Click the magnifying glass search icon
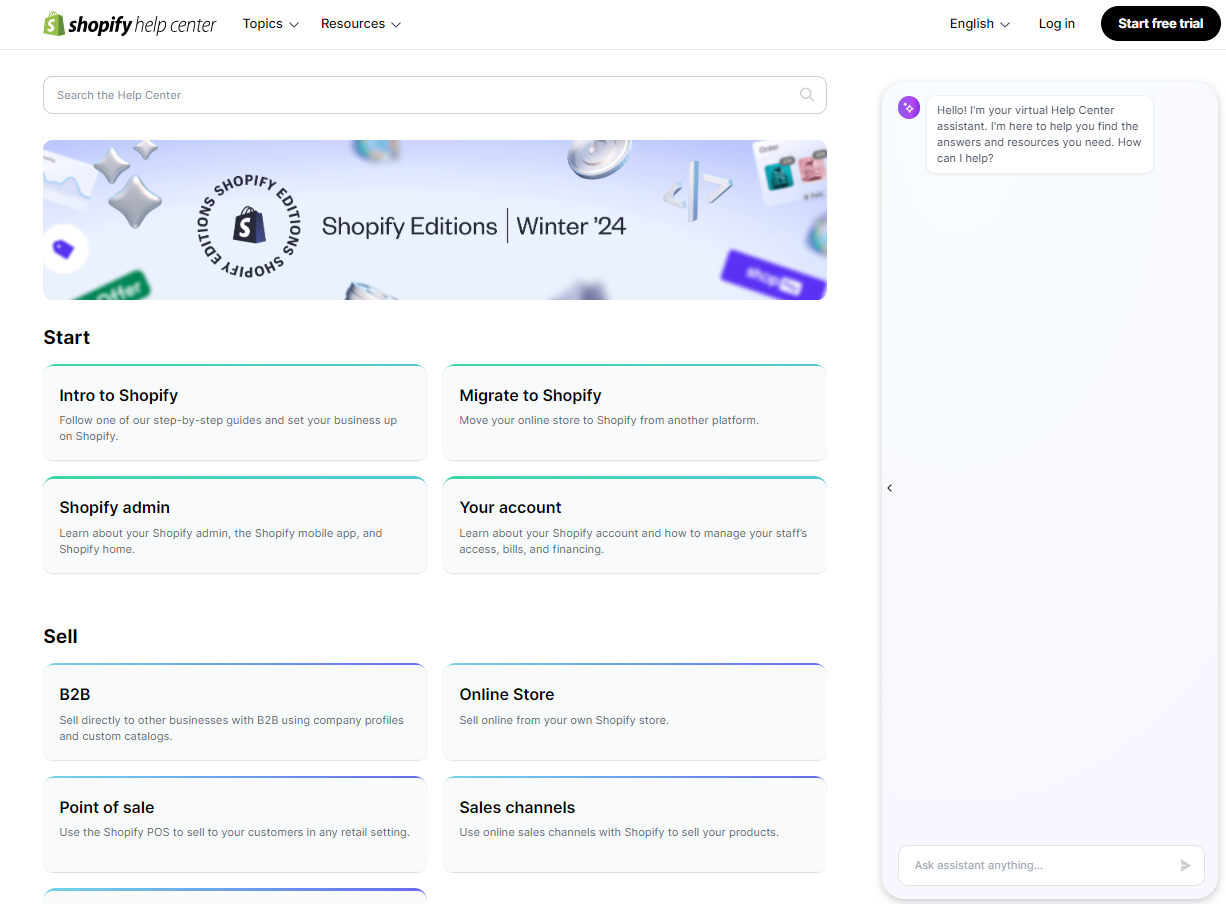 pos(806,94)
